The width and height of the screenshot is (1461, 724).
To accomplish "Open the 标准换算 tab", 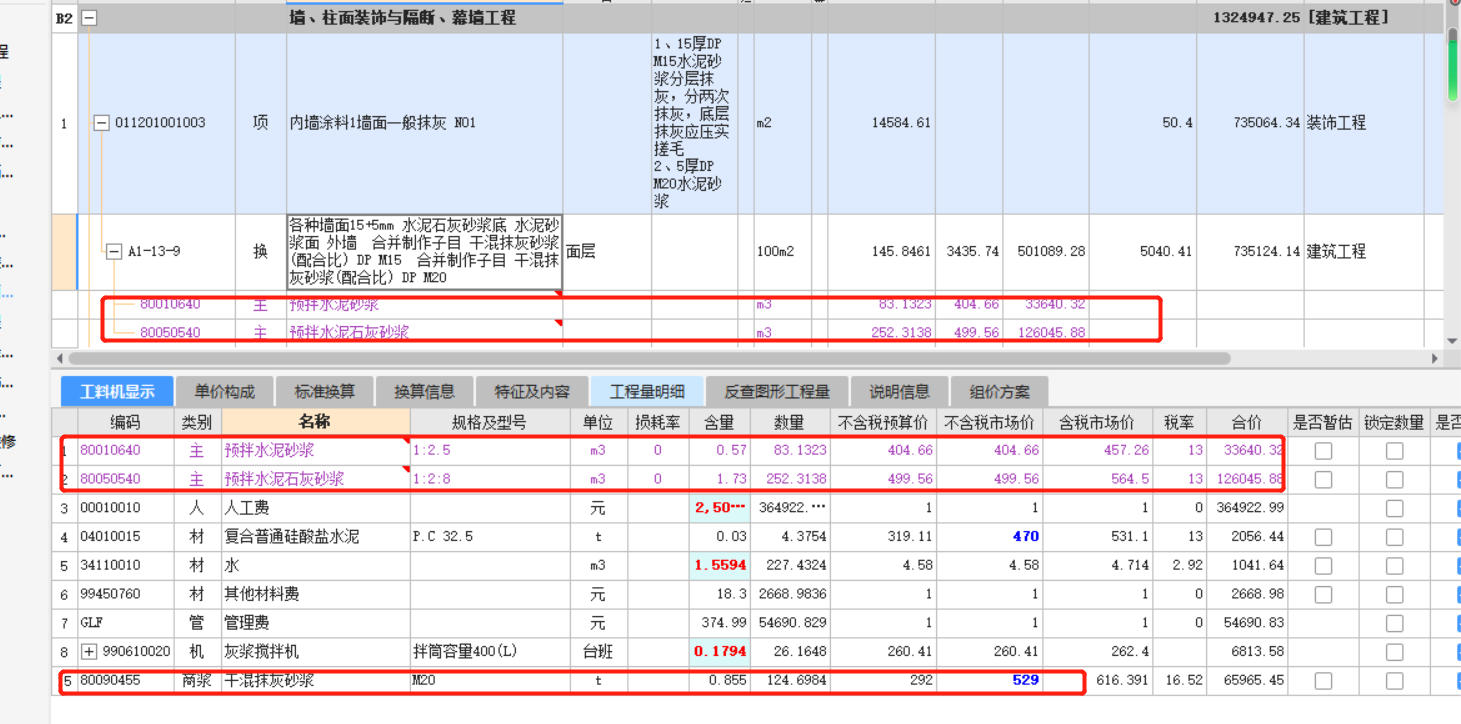I will coord(324,391).
